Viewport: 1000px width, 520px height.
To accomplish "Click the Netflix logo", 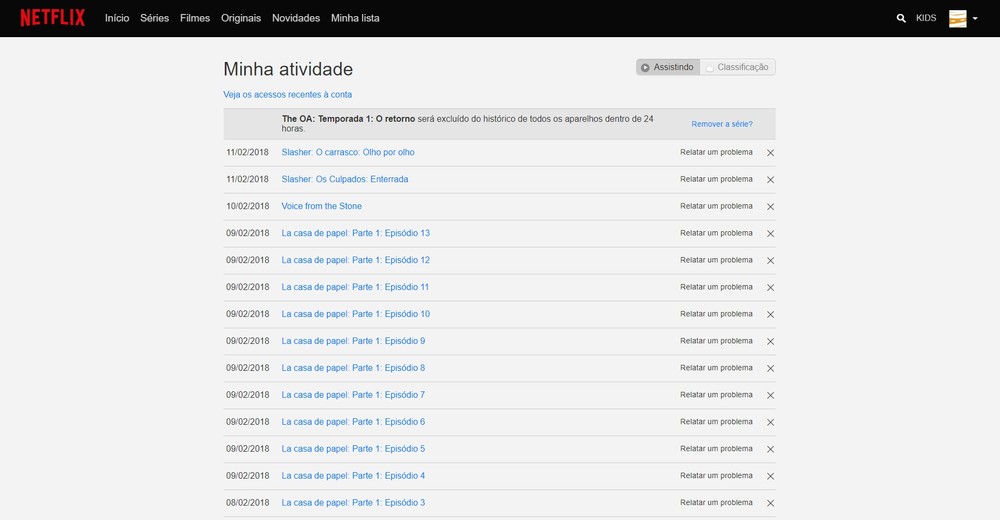I will click(x=52, y=18).
